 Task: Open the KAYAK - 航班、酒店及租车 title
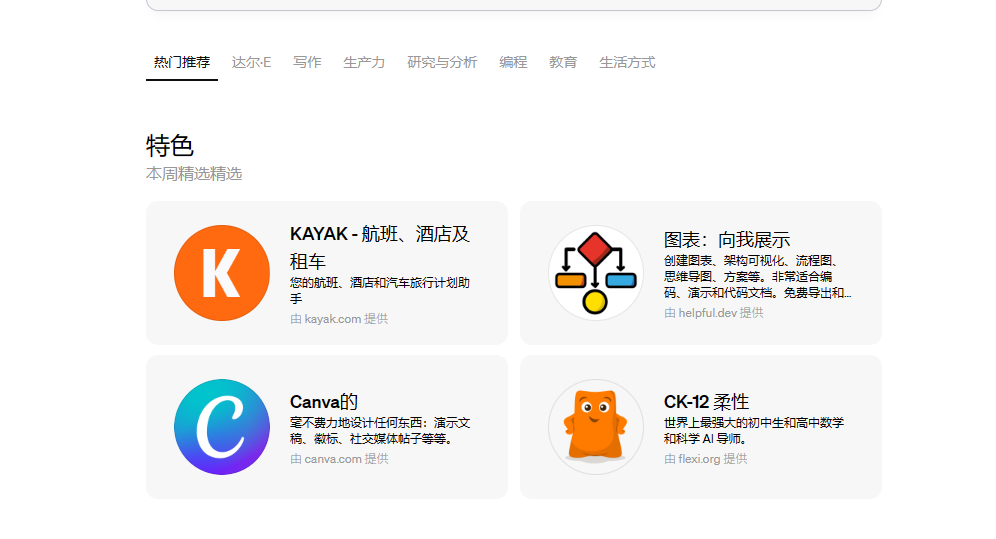380,248
